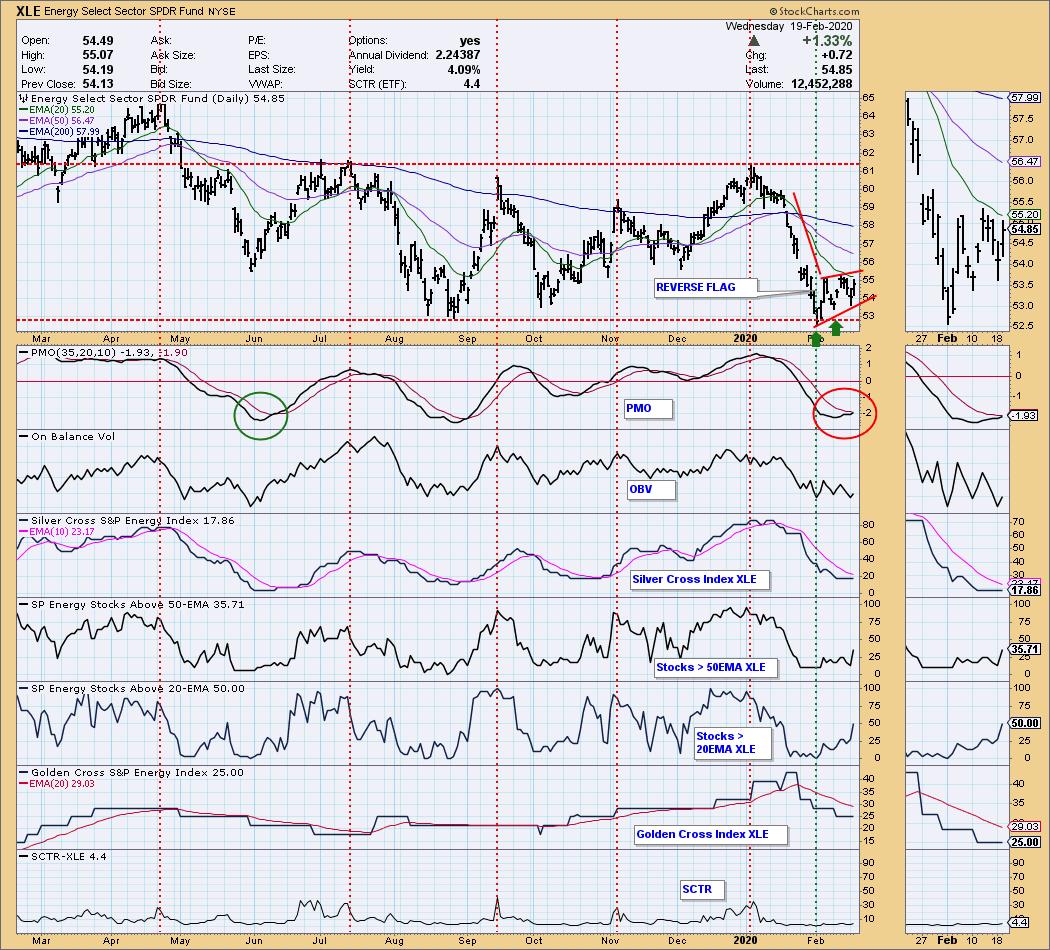1050x950 pixels.
Task: Click the 57.99 EMA tag in zoom panel
Action: point(1025,98)
